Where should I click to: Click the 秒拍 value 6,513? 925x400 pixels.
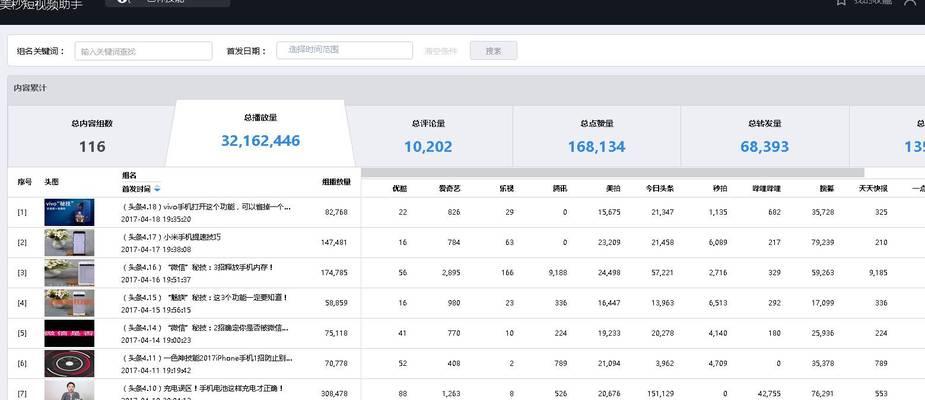718,303
